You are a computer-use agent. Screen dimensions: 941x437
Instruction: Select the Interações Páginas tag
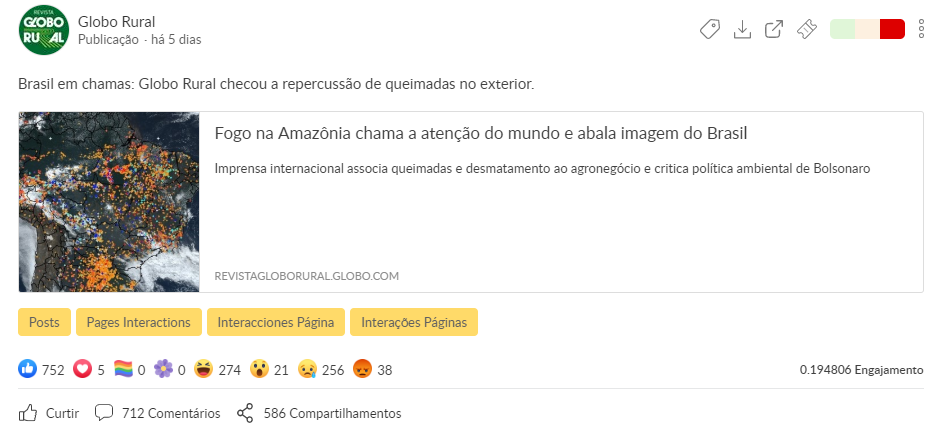[414, 322]
